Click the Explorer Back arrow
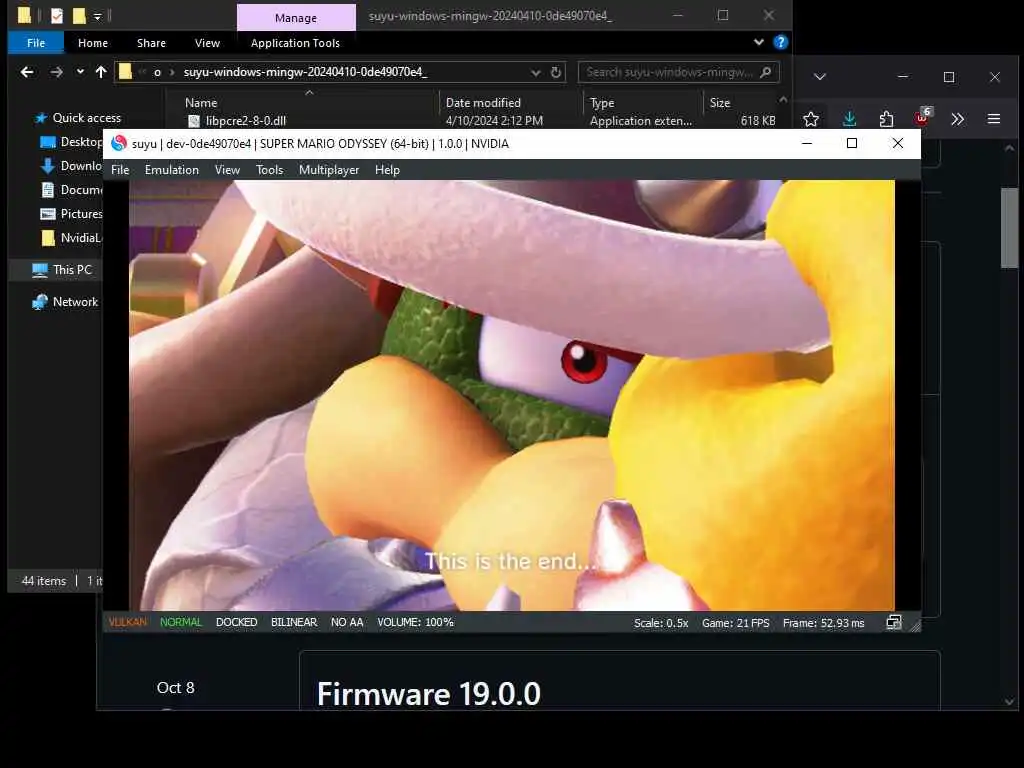The height and width of the screenshot is (768, 1024). click(x=27, y=72)
